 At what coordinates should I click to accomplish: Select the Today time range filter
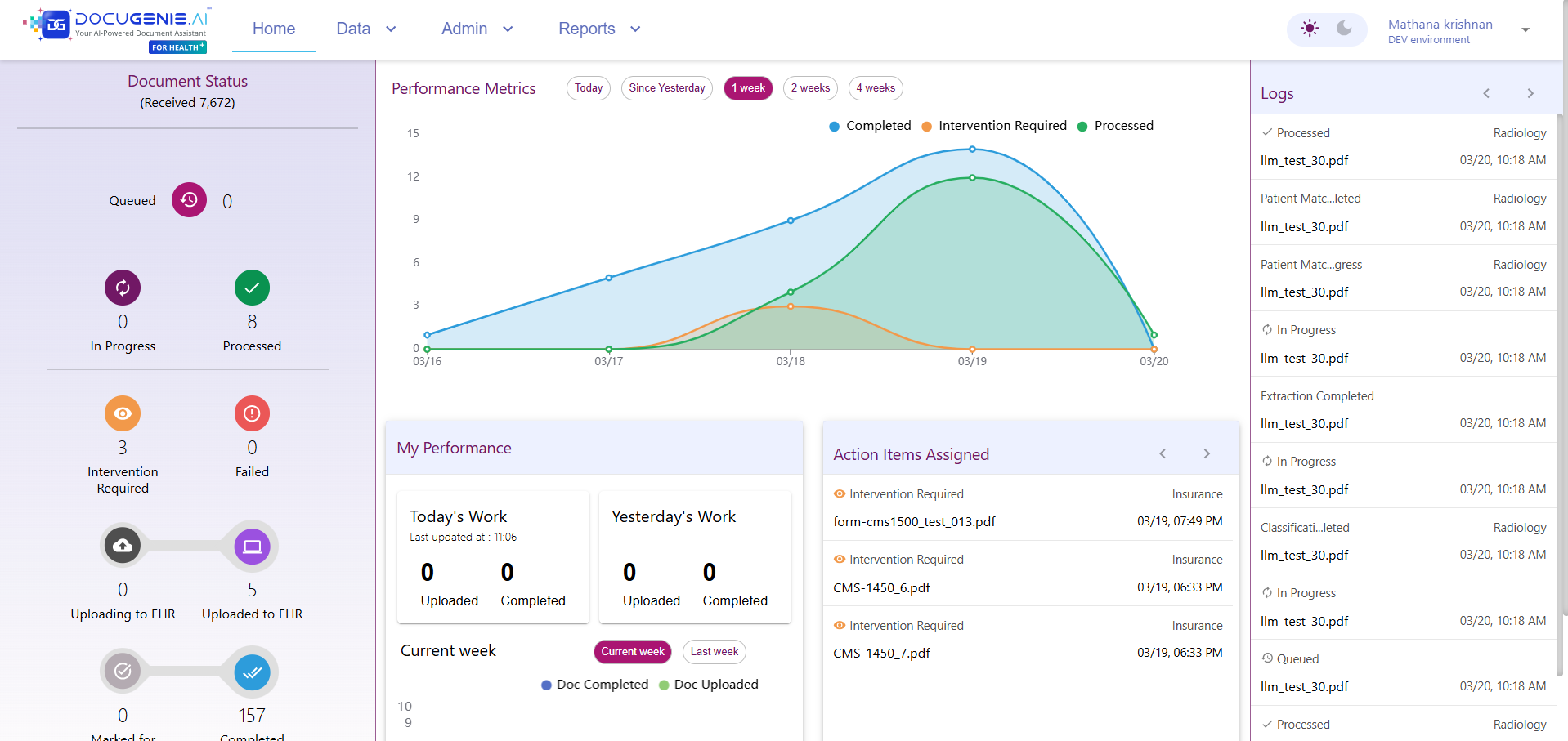click(x=587, y=87)
